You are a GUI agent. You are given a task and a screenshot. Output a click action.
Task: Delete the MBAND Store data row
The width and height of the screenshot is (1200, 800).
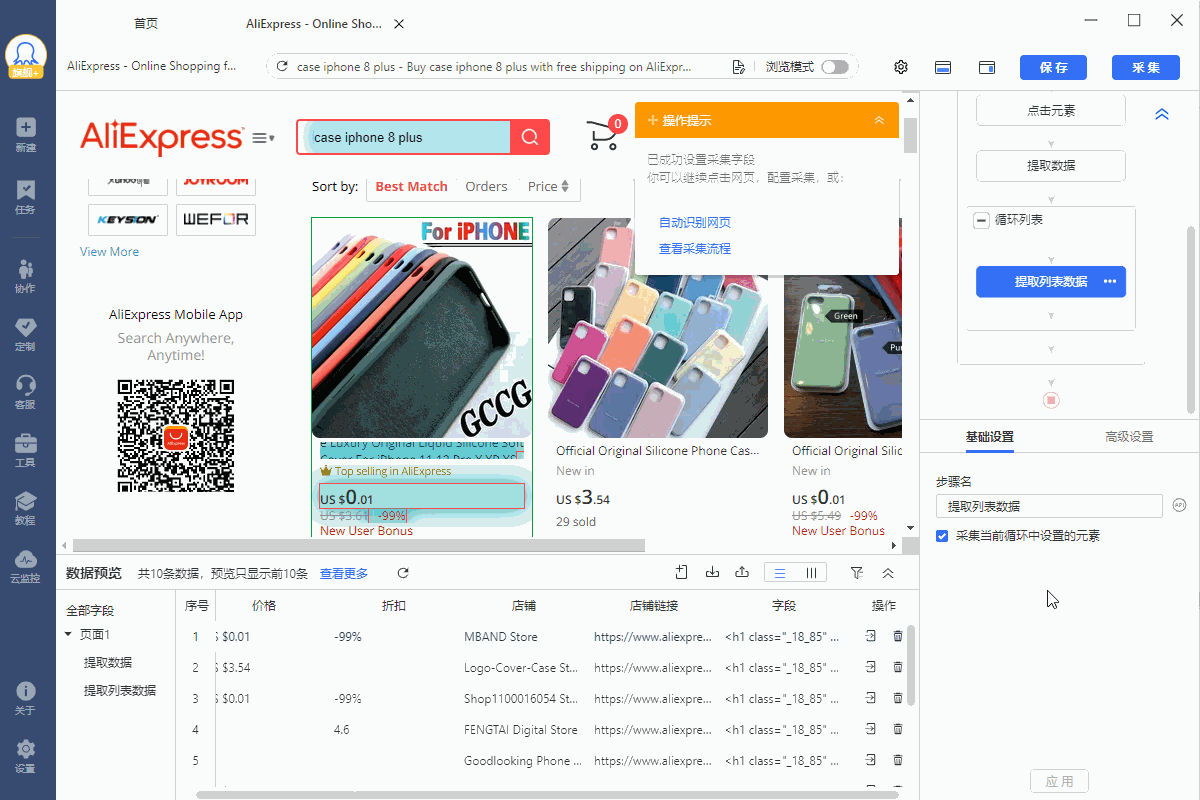pyautogui.click(x=898, y=636)
